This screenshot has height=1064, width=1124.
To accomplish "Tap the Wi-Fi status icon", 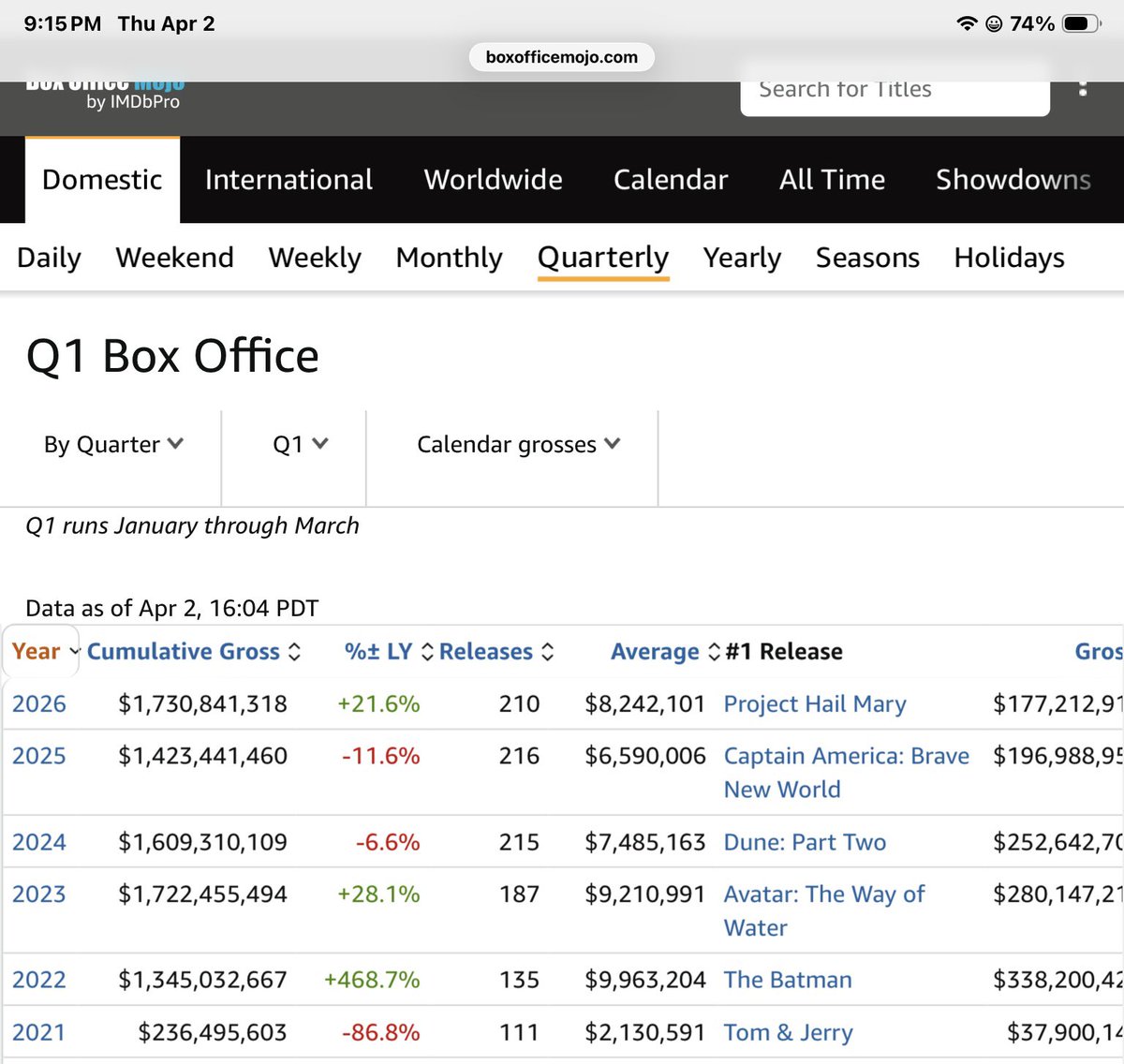I will coord(967,23).
